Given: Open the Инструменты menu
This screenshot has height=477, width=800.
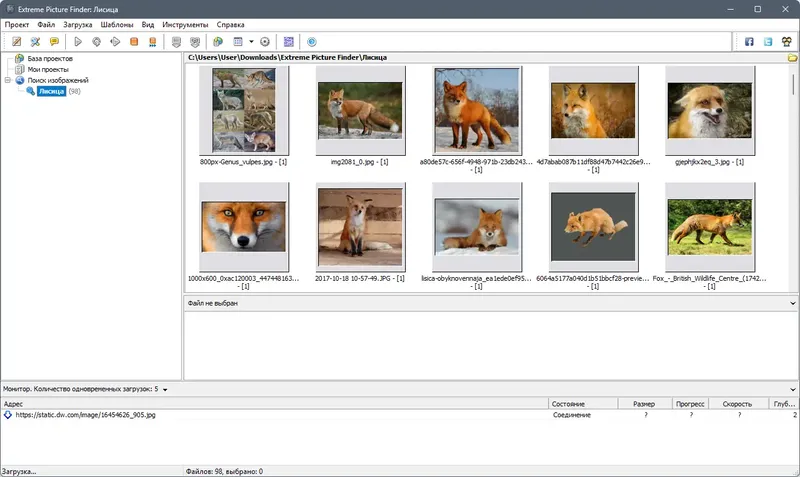Looking at the screenshot, I should (185, 24).
